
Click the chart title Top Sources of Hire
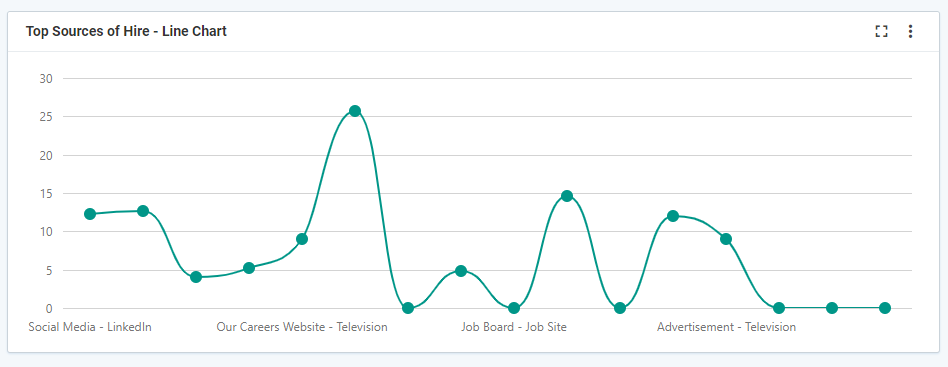coord(126,31)
